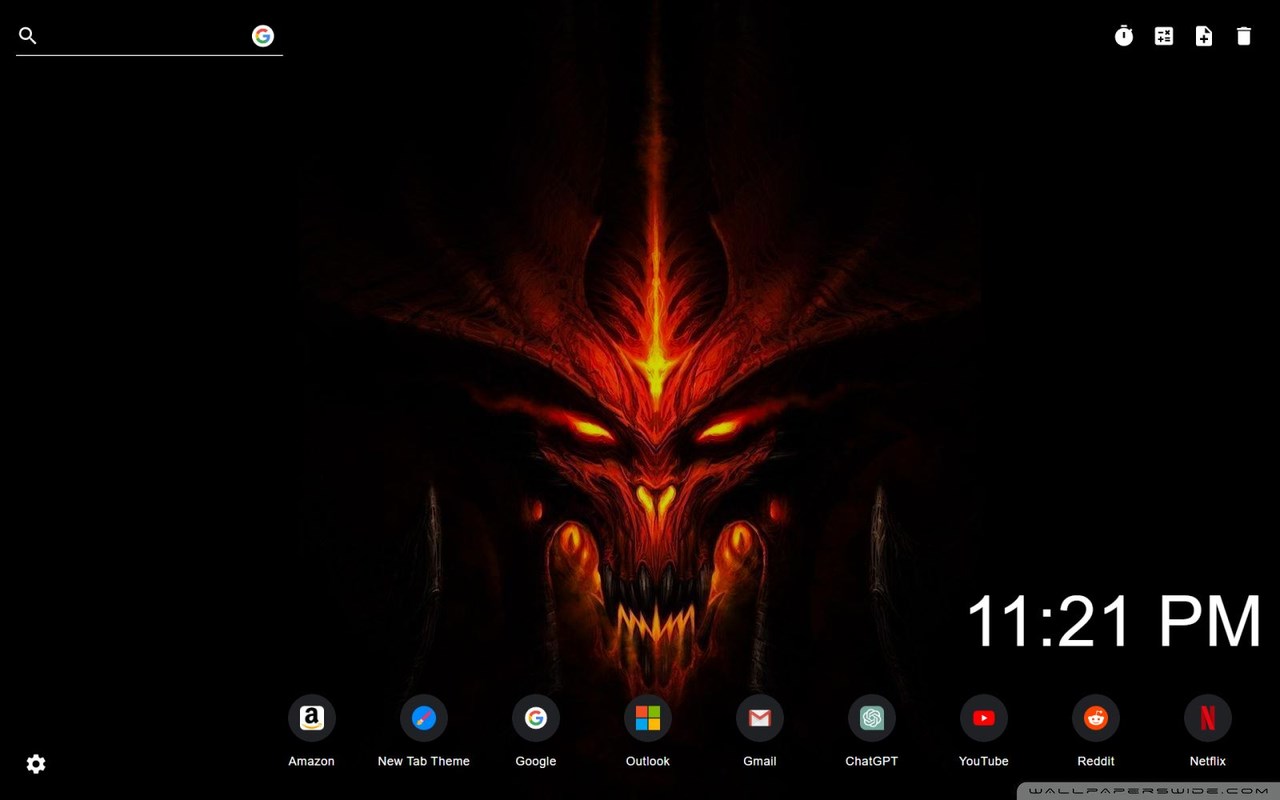Open the YouTube shortcut
Screen dimensions: 1280x800
pyautogui.click(x=984, y=718)
